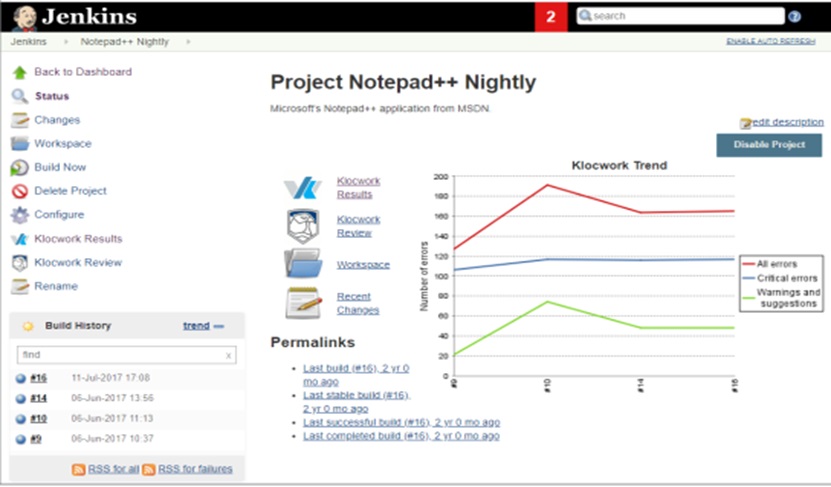Open the Klocwork Review main page link

[x=359, y=226]
